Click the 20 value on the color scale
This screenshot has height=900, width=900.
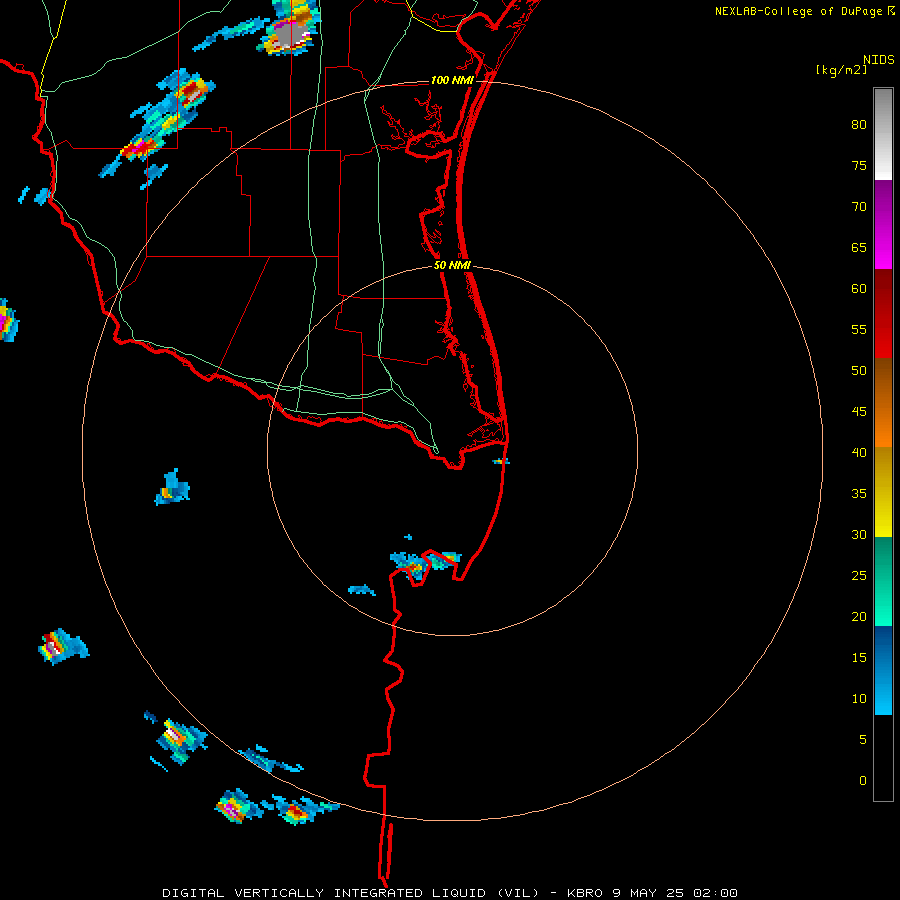[x=859, y=616]
